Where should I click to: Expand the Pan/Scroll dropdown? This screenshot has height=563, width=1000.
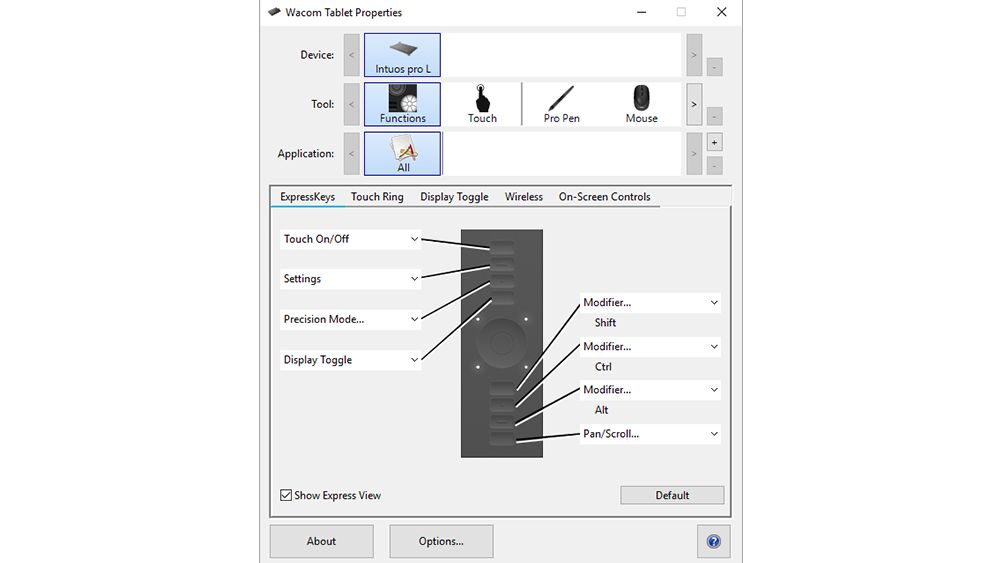point(650,434)
